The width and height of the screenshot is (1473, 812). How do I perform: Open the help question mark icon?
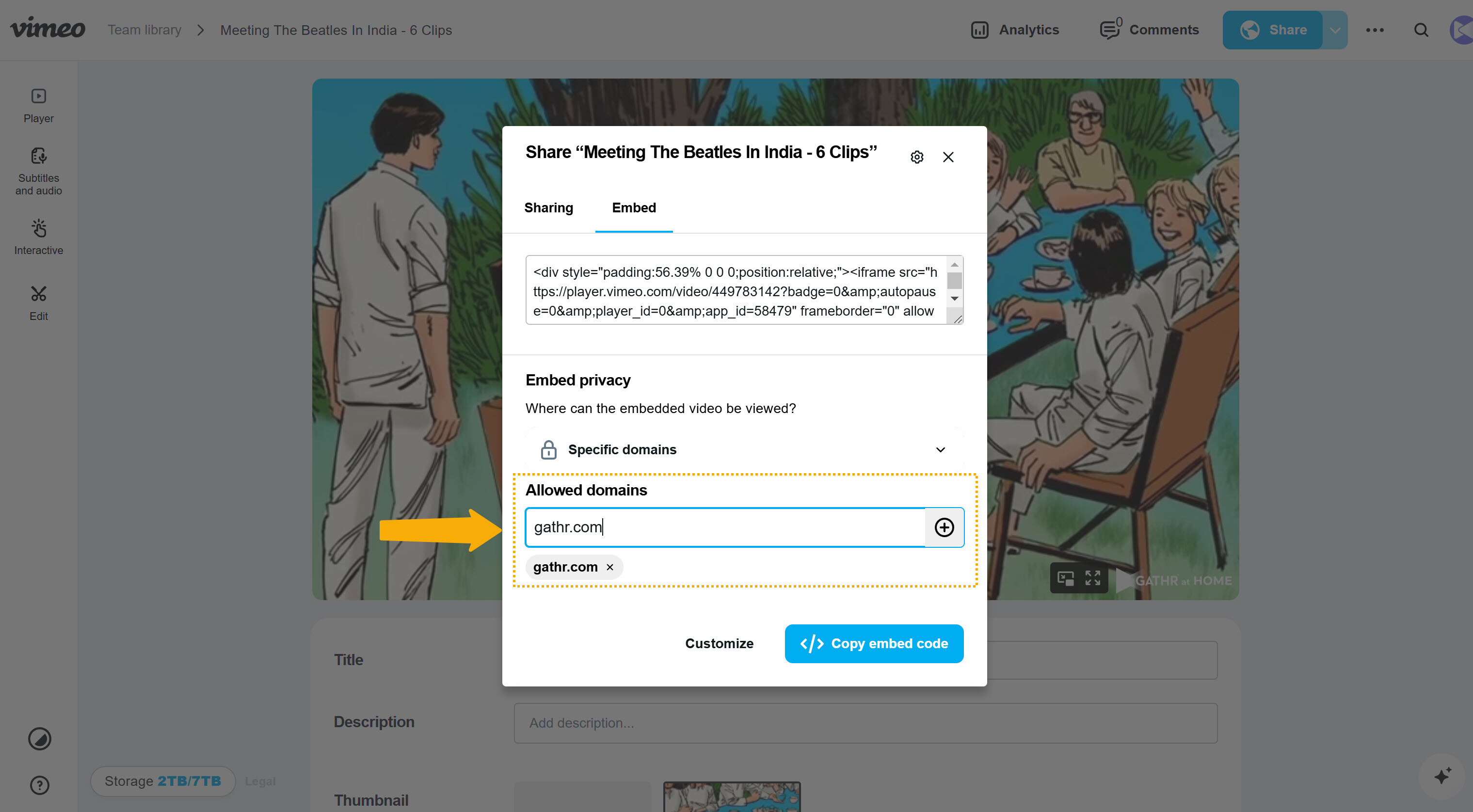click(x=39, y=784)
